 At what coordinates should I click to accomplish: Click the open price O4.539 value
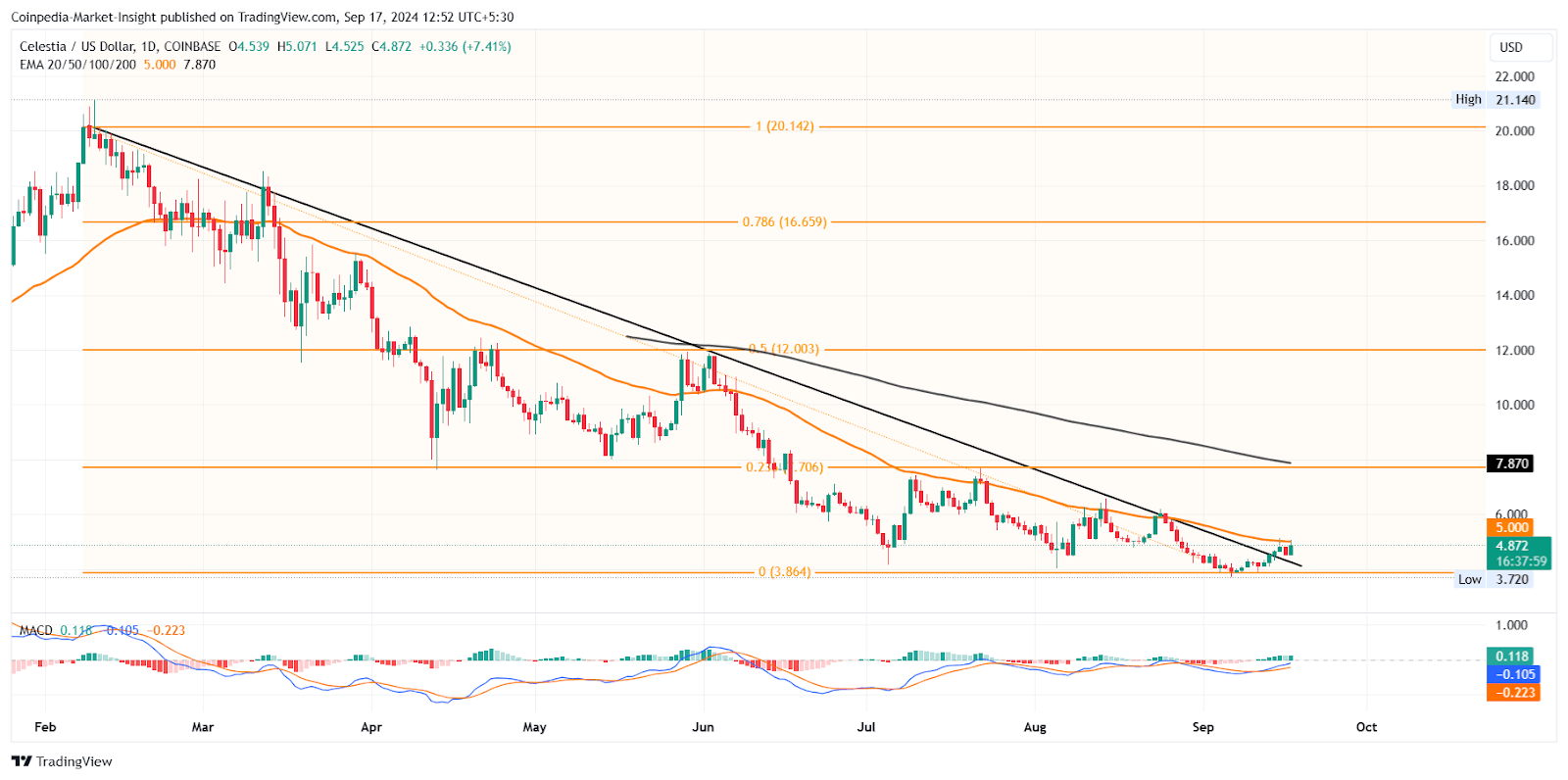coord(249,46)
